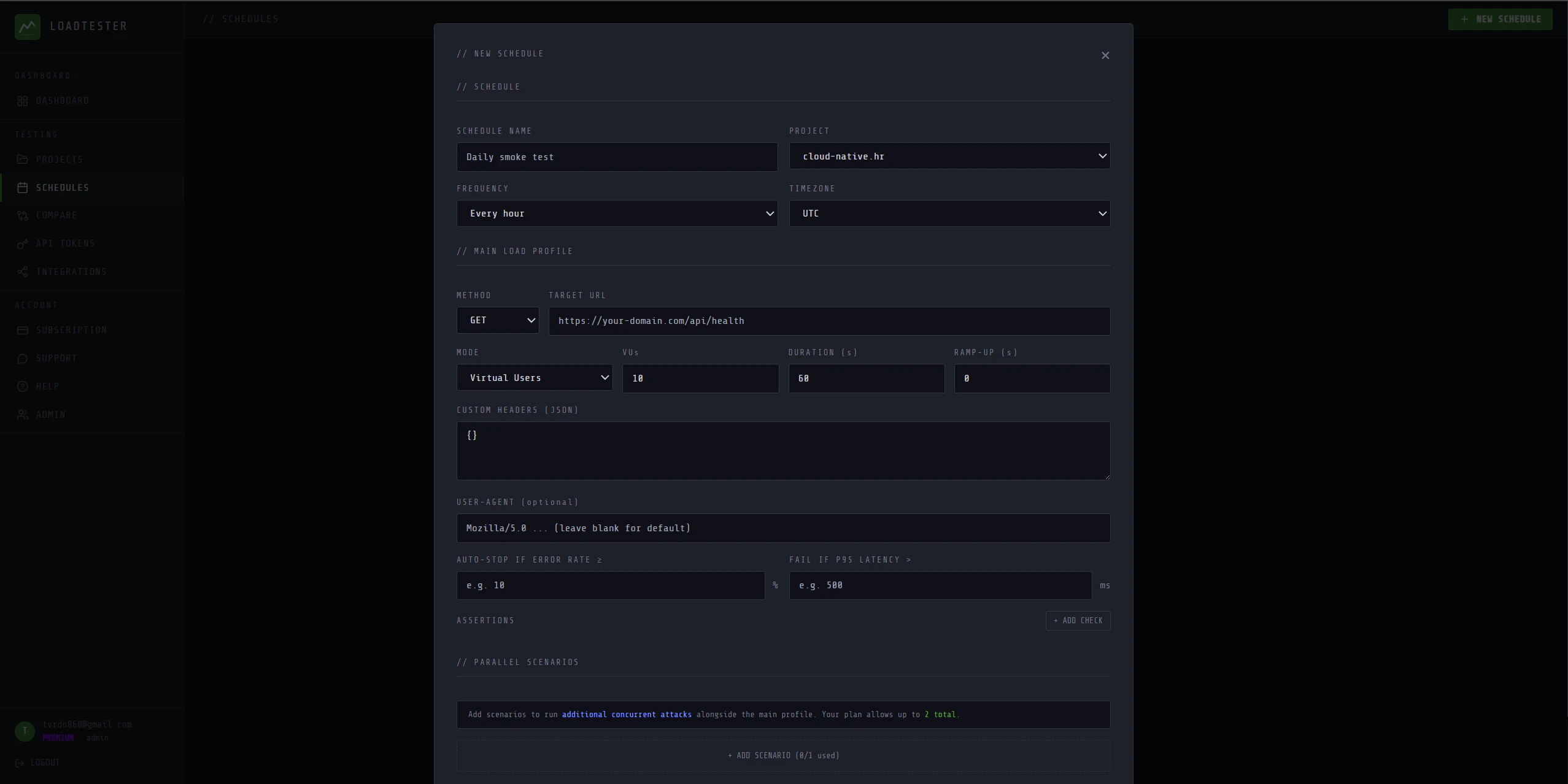Click the Logout option
The image size is (1568, 784).
pyautogui.click(x=44, y=763)
